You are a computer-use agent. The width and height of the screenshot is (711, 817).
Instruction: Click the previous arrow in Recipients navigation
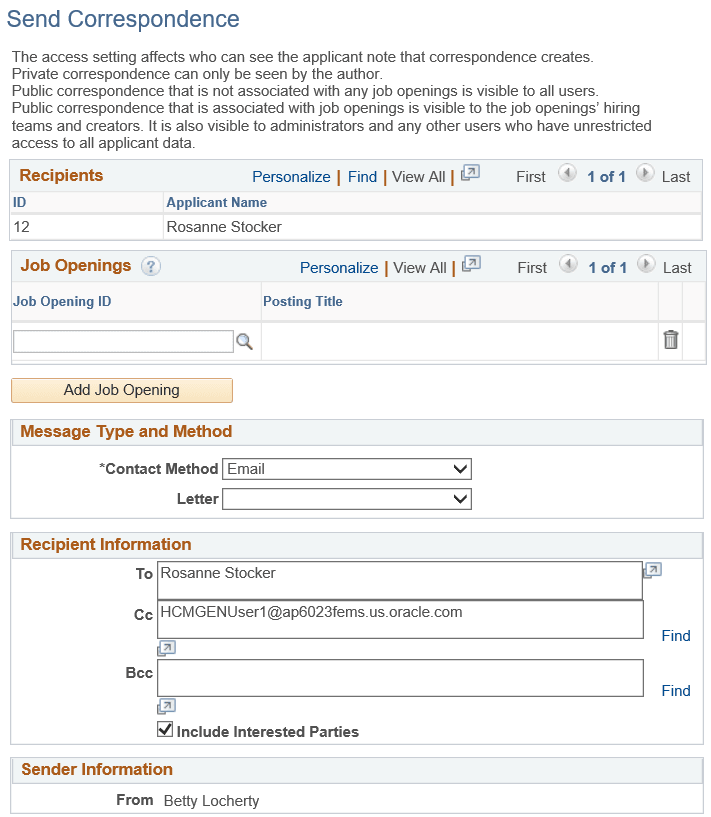pyautogui.click(x=567, y=175)
